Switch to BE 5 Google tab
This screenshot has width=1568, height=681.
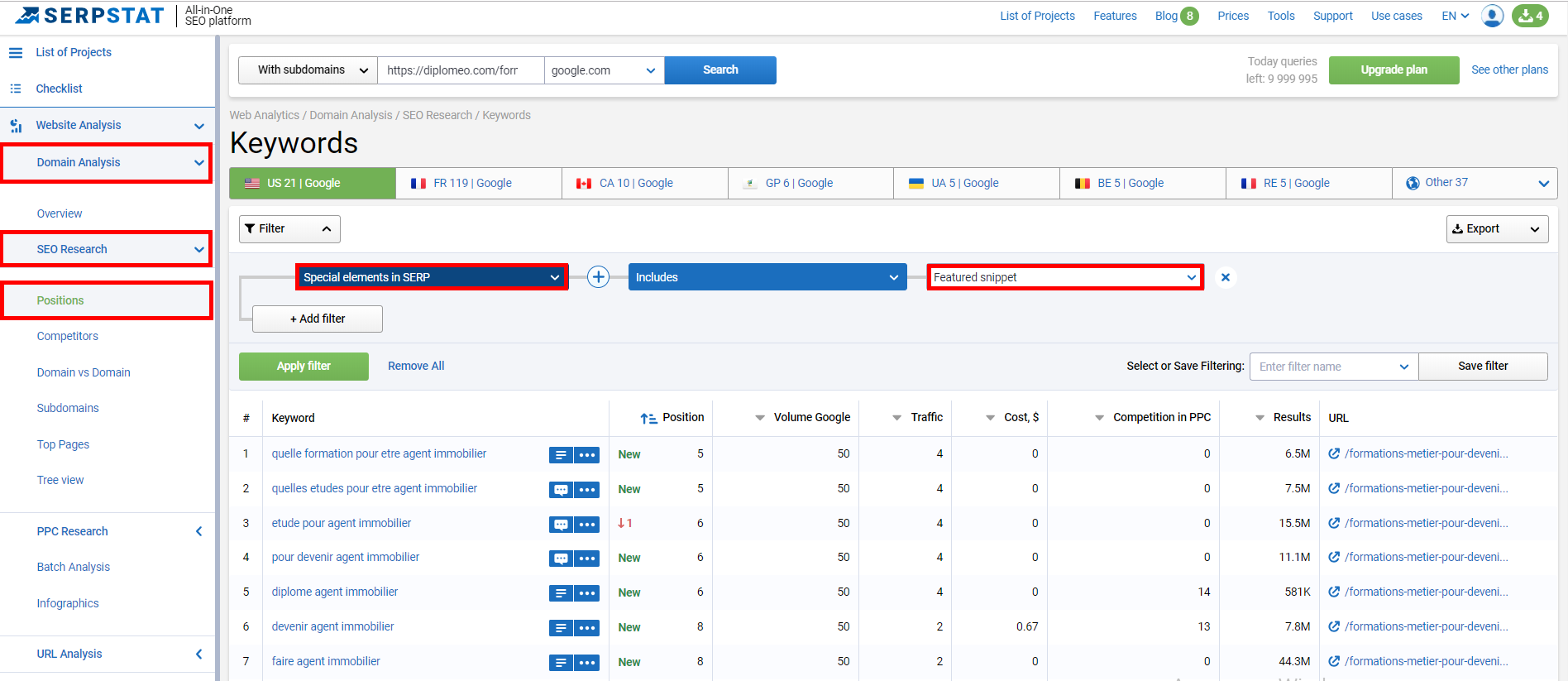pos(1143,183)
